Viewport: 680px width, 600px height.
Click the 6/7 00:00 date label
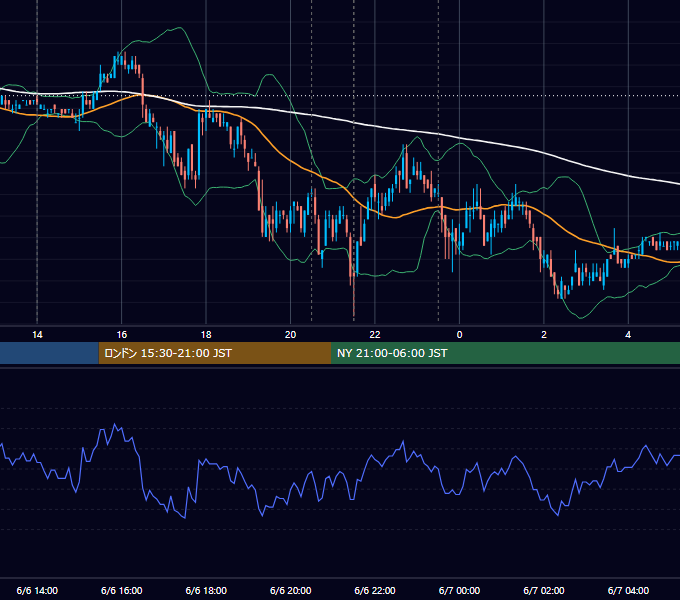(459, 590)
